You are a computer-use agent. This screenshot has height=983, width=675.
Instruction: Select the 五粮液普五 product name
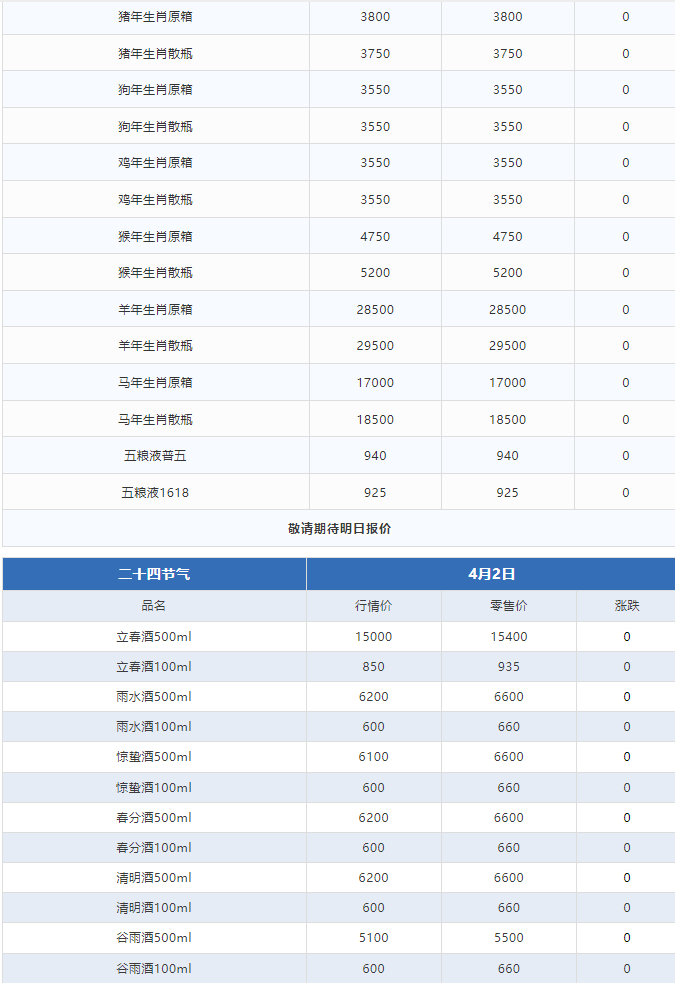tap(155, 456)
